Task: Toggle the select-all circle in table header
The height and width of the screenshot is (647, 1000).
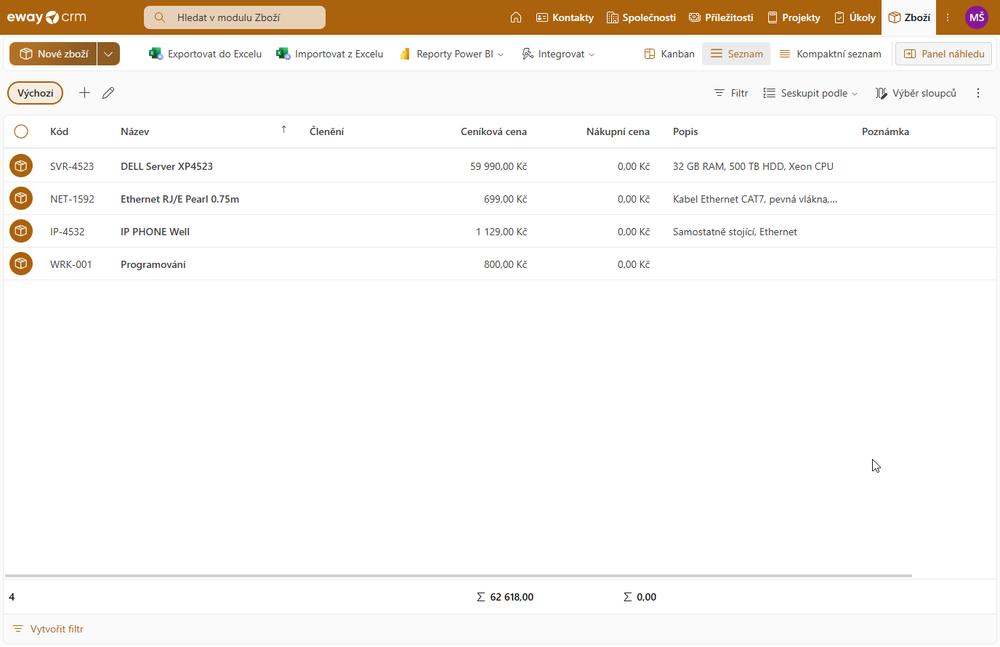Action: point(21,131)
